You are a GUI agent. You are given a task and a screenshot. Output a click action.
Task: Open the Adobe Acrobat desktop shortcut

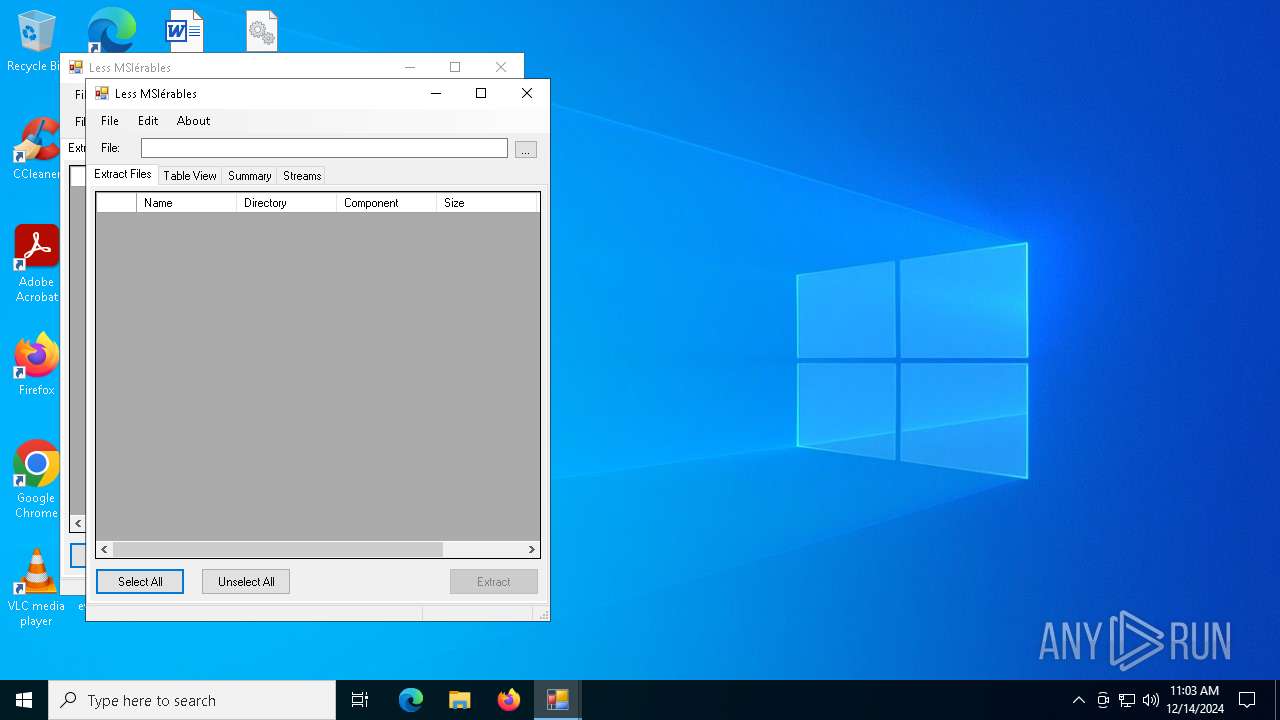pyautogui.click(x=36, y=263)
